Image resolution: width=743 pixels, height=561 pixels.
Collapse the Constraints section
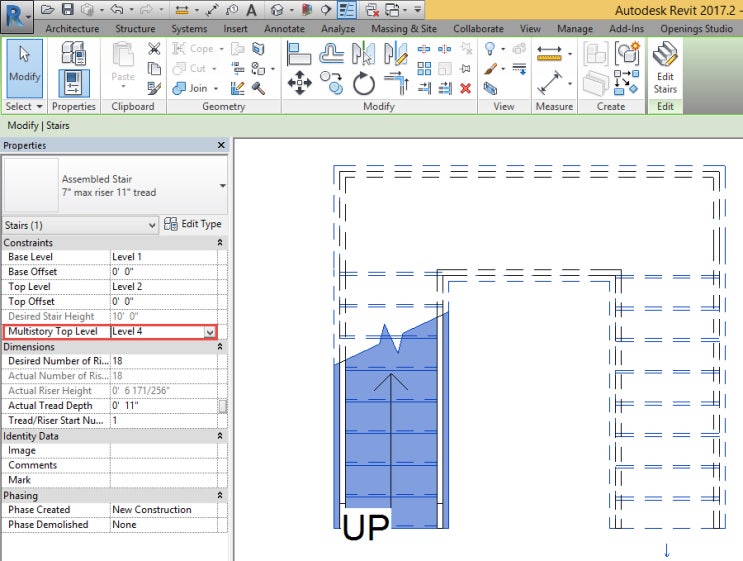(x=220, y=243)
